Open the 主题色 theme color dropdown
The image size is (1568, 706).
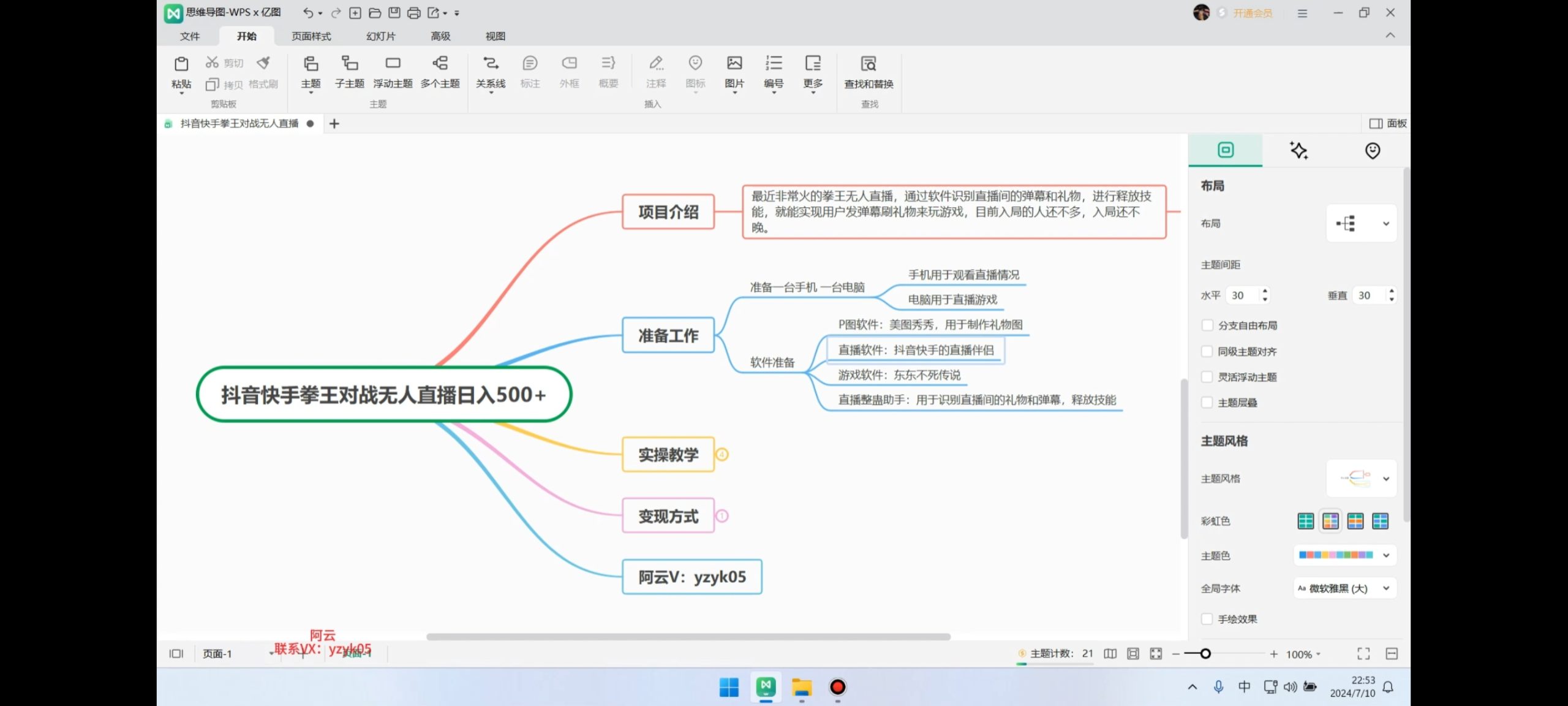[x=1345, y=555]
